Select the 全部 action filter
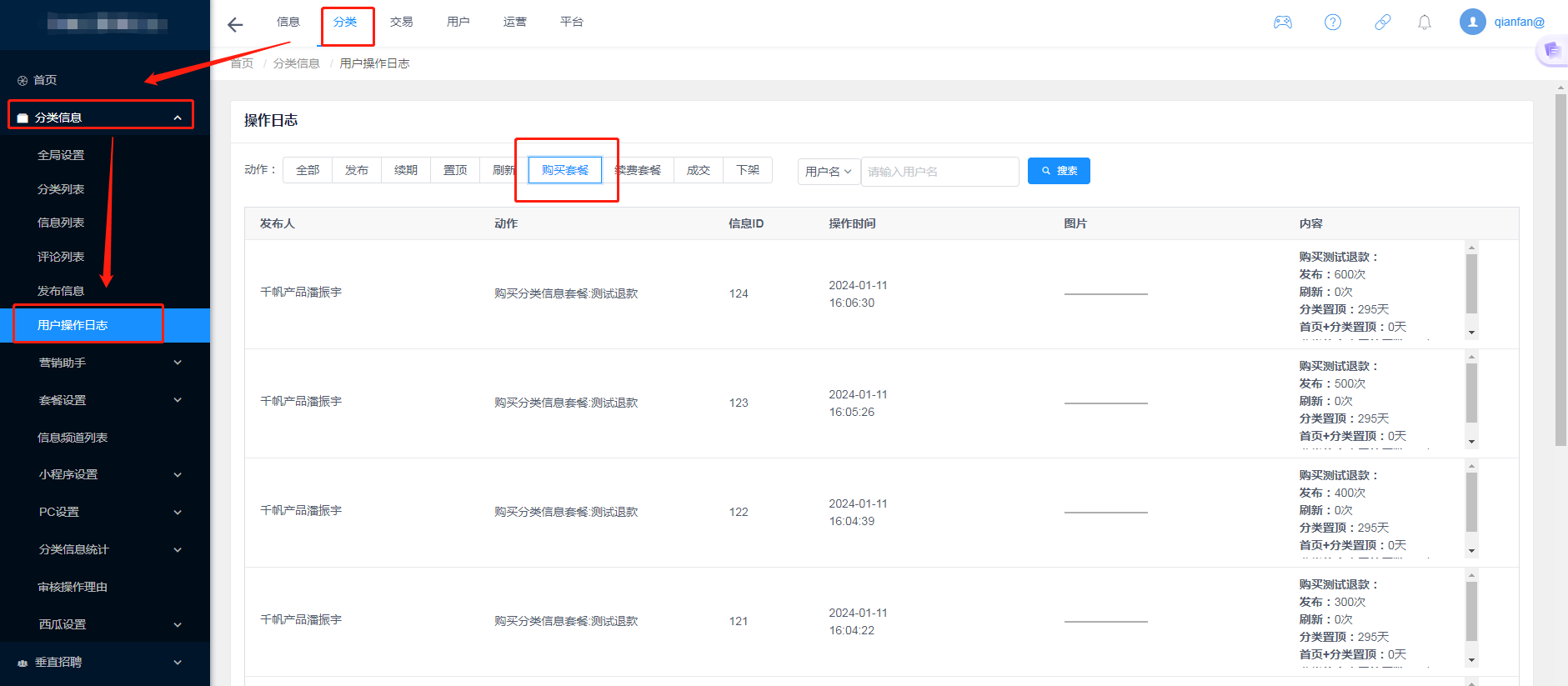The image size is (1568, 686). (x=308, y=170)
